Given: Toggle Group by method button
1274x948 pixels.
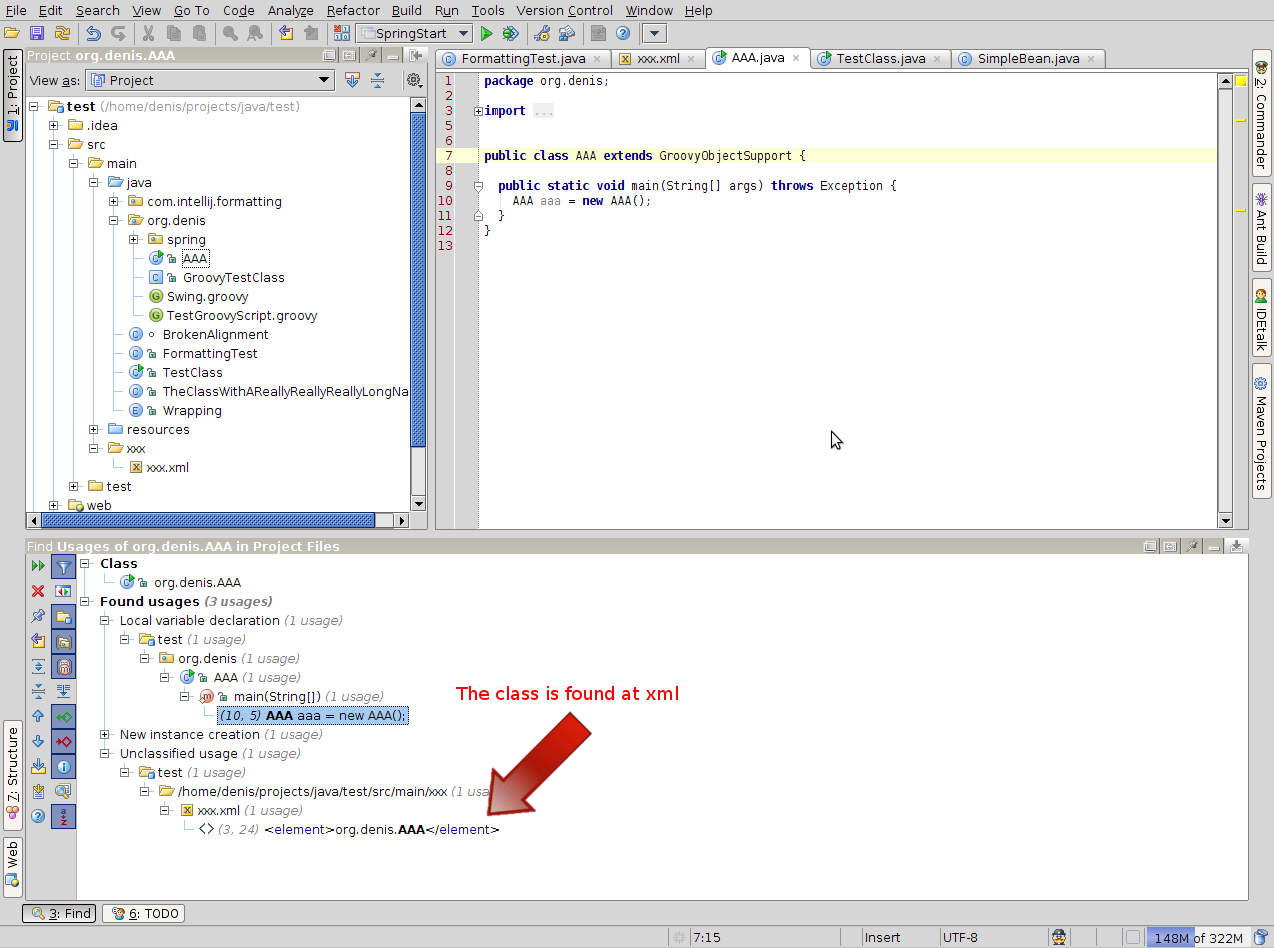Looking at the screenshot, I should click(64, 666).
